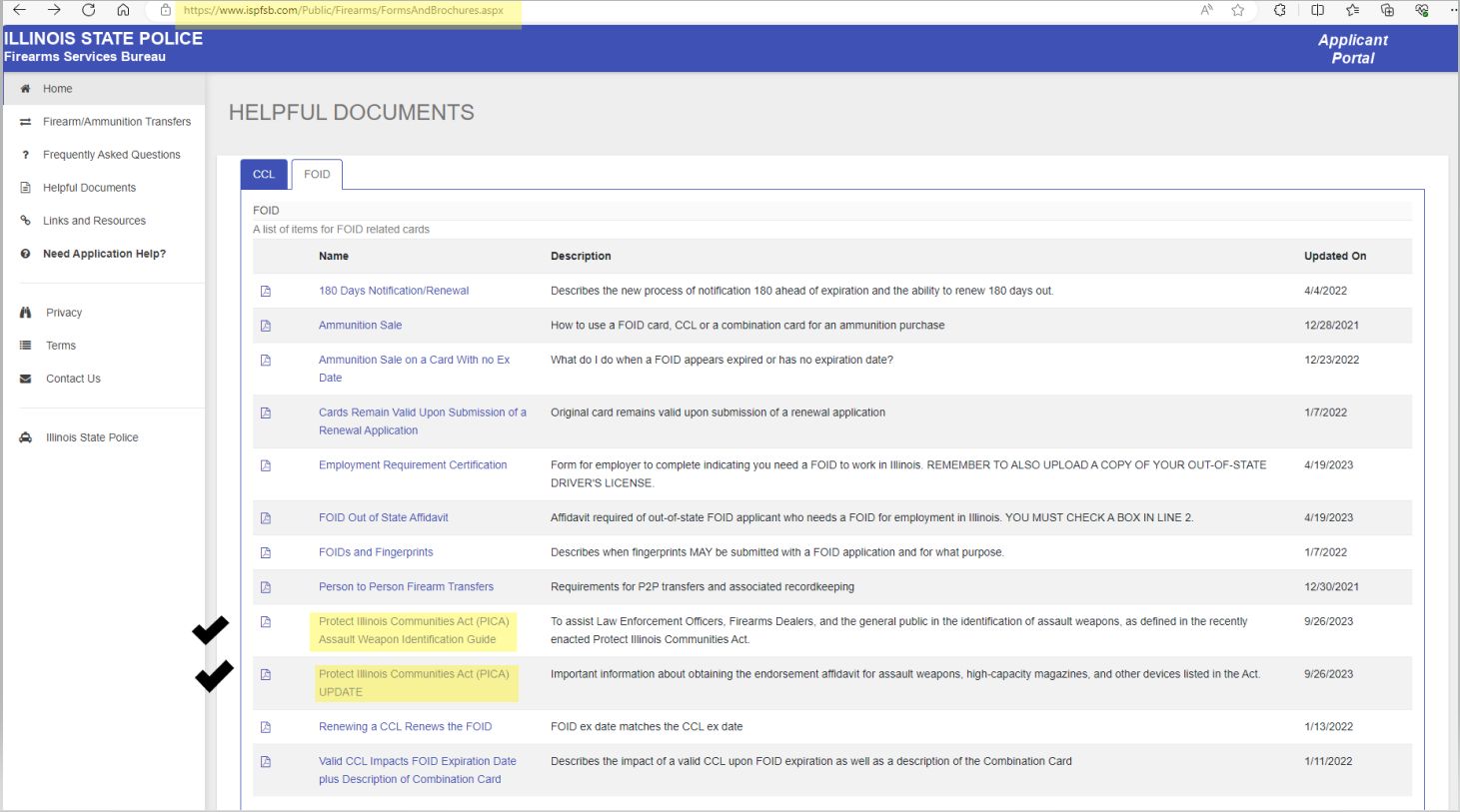
Task: Go to Frequently Asked Questions page
Action: pyautogui.click(x=111, y=155)
